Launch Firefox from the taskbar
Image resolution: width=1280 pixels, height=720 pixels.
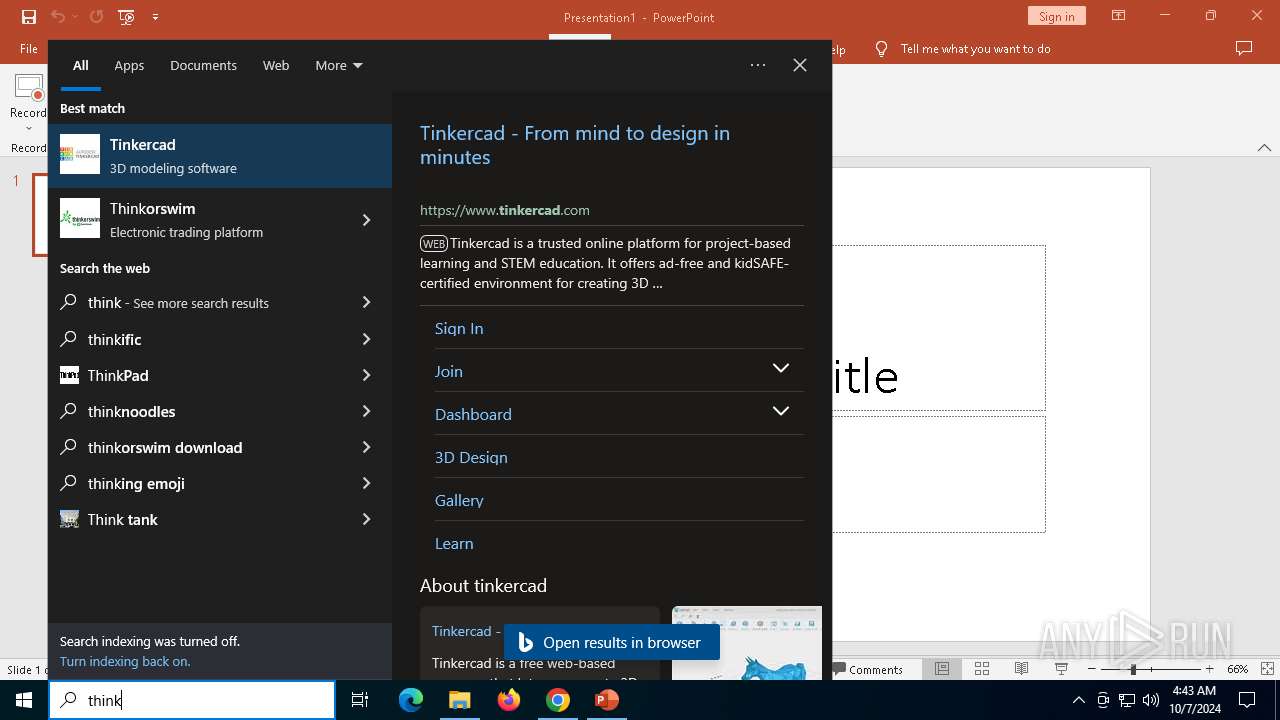point(508,700)
